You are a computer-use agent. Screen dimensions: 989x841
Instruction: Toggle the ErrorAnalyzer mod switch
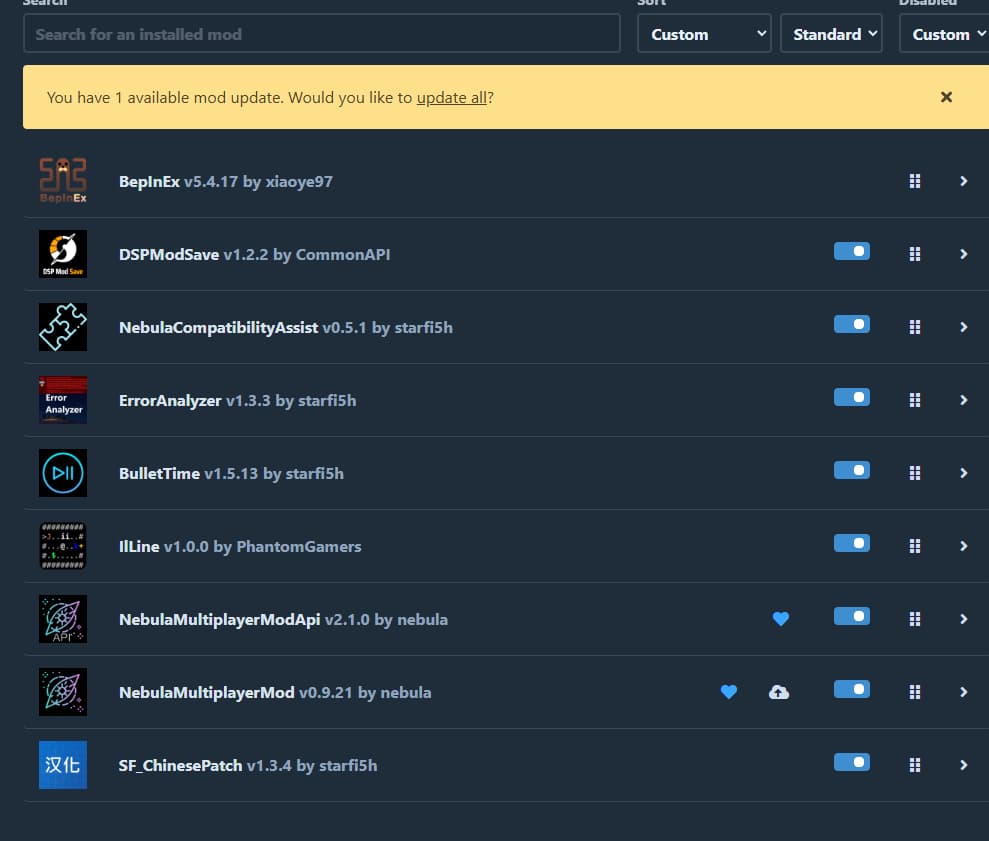[851, 397]
